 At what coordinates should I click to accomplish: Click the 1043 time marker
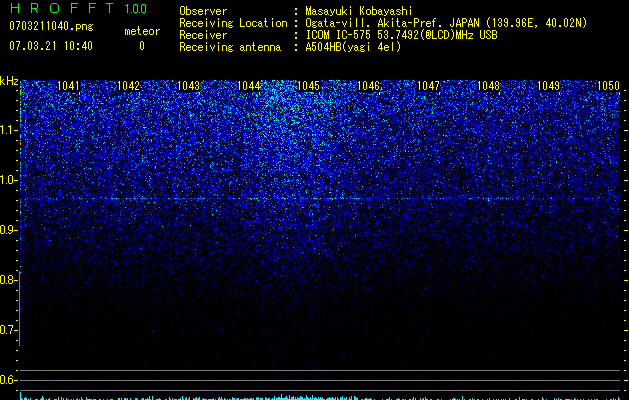tap(188, 86)
